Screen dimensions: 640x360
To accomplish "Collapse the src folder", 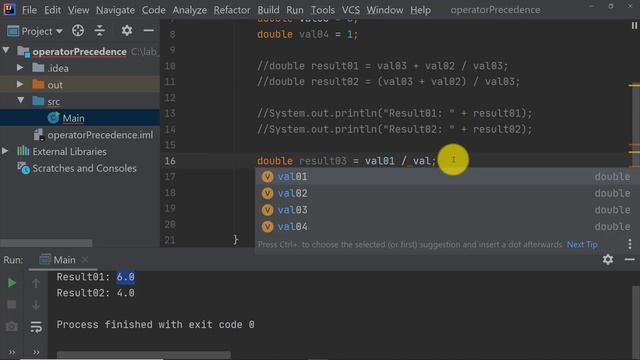I will point(20,100).
